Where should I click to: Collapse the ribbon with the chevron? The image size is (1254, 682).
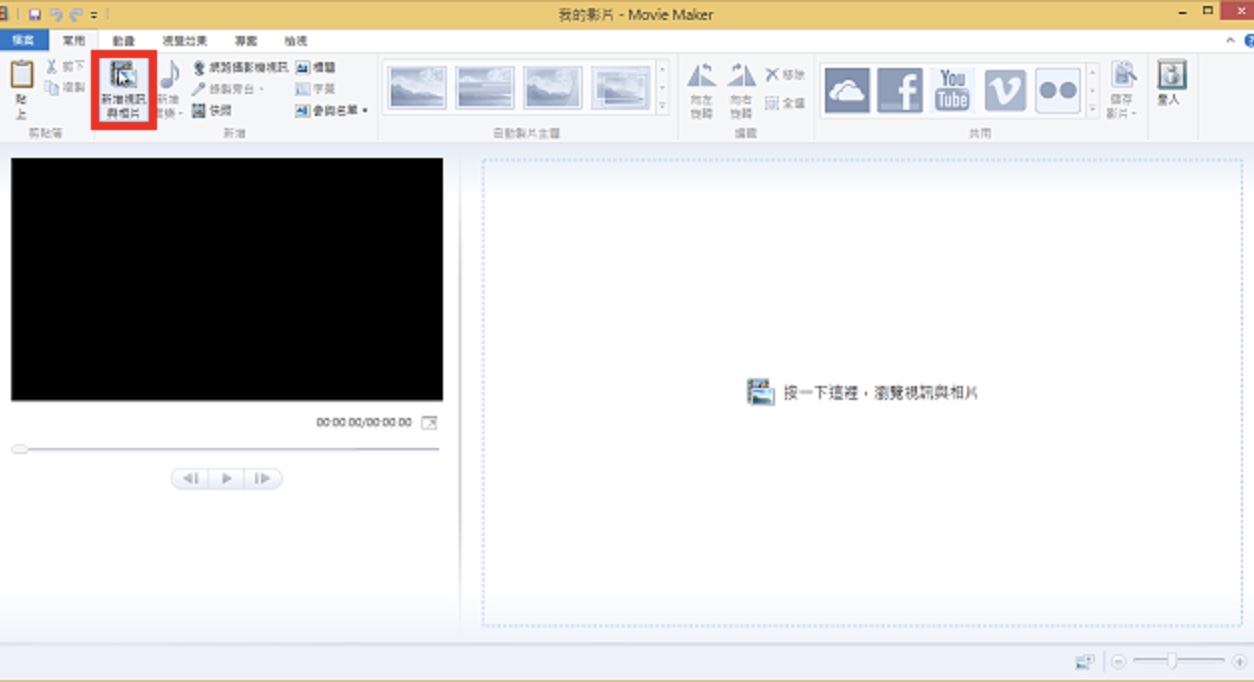[1231, 41]
